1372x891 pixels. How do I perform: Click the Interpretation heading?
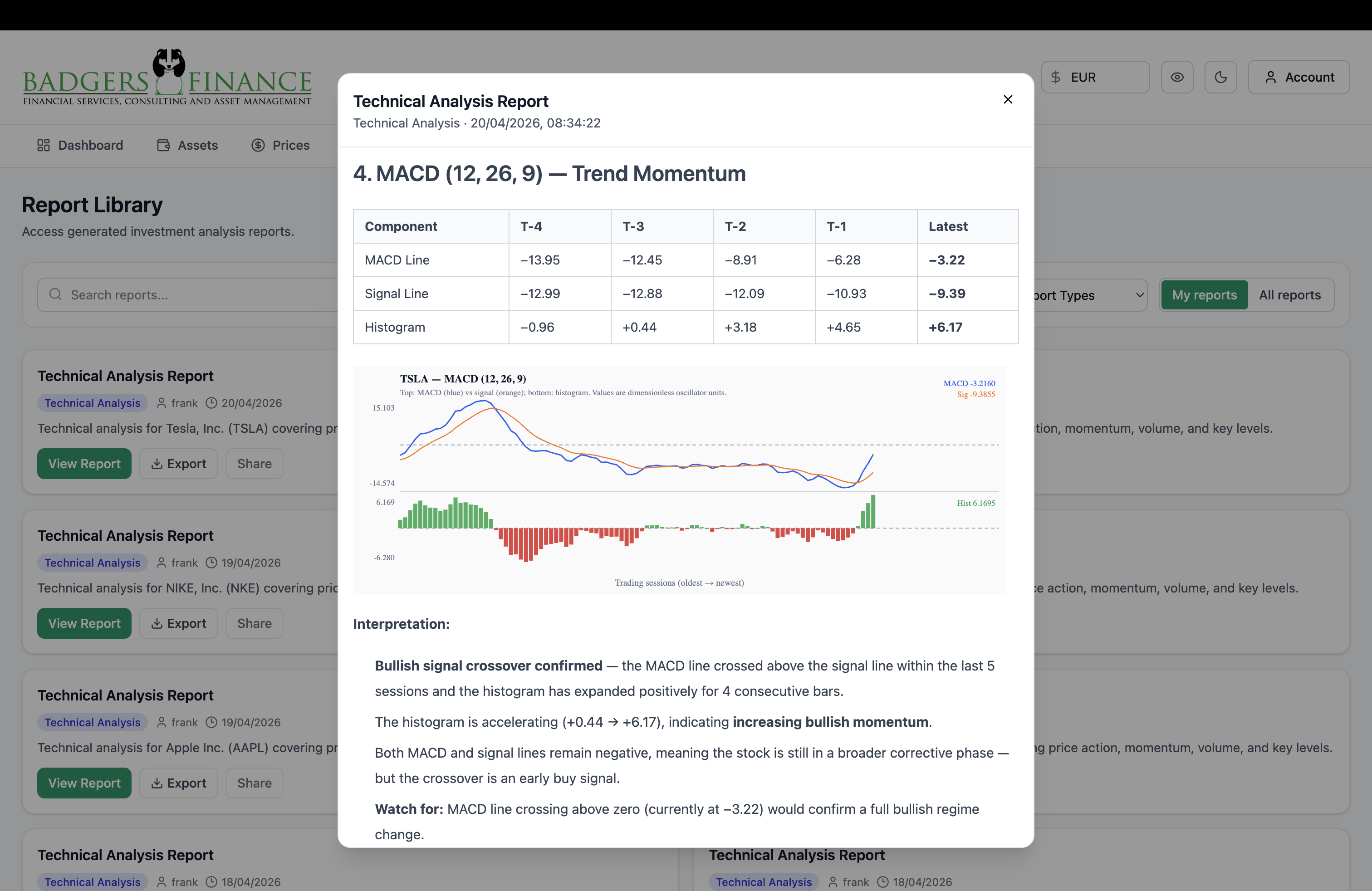tap(401, 624)
